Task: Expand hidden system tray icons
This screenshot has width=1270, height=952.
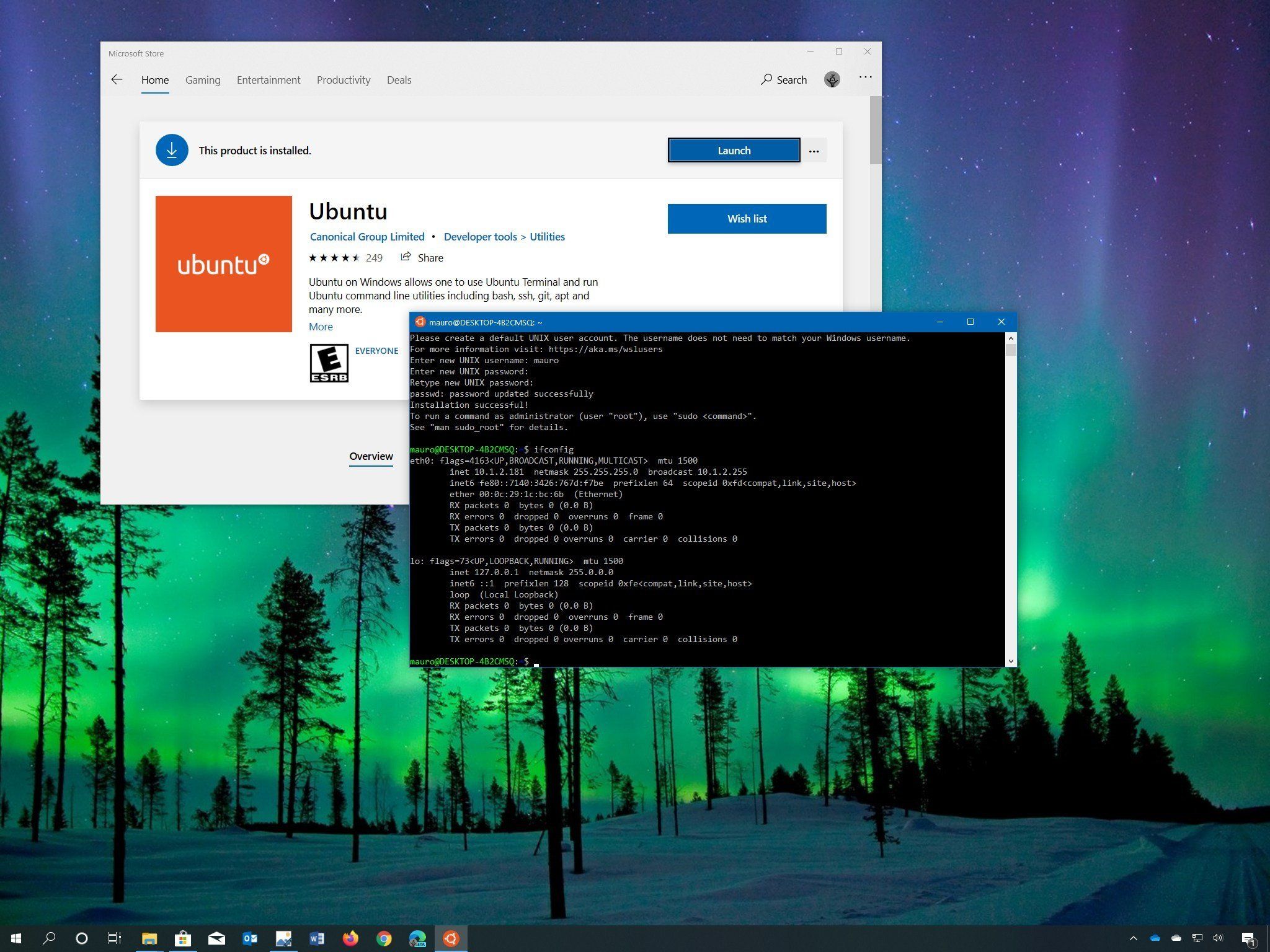Action: click(x=1135, y=938)
